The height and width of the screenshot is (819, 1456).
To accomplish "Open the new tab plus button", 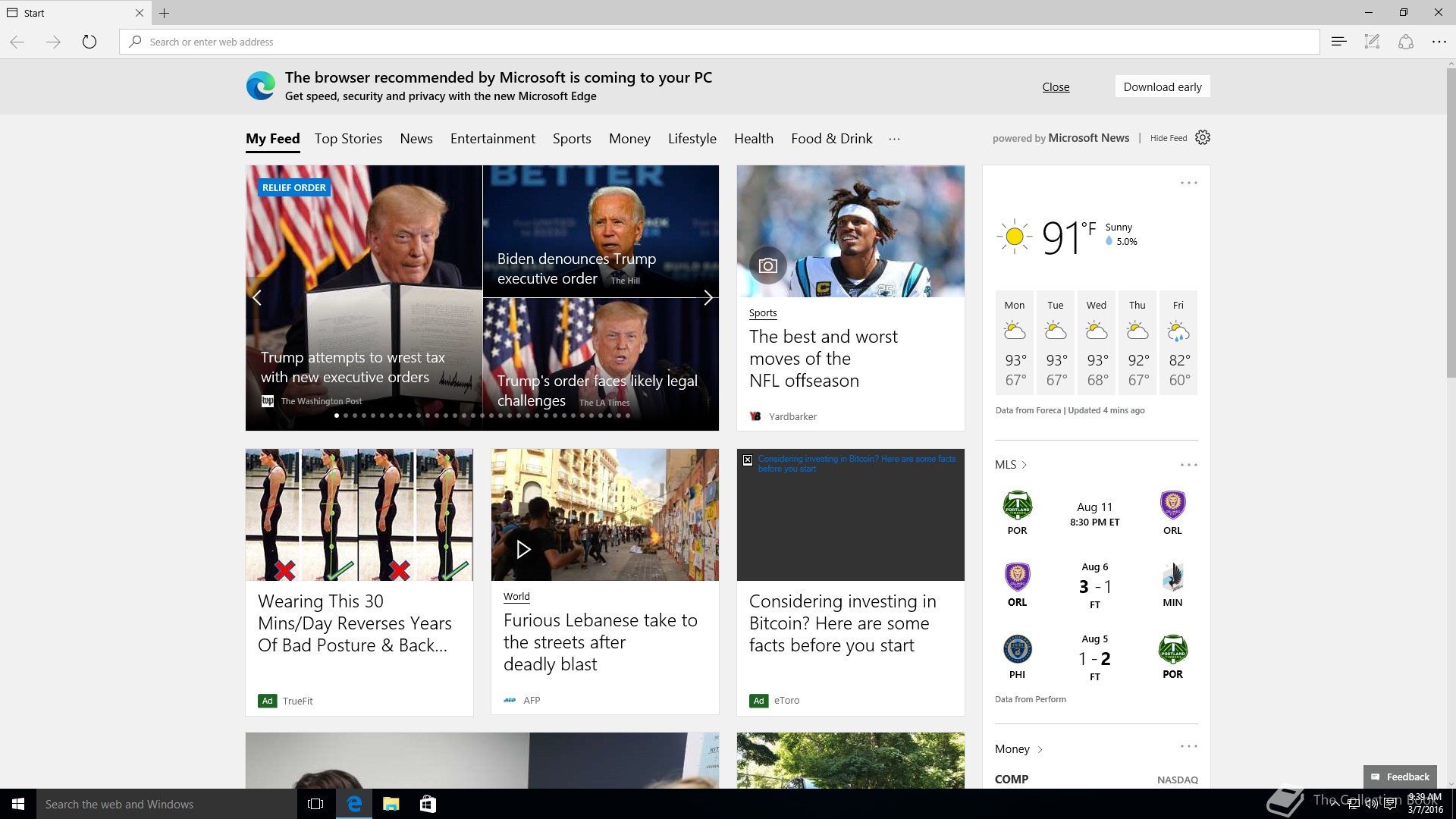I will click(x=164, y=13).
